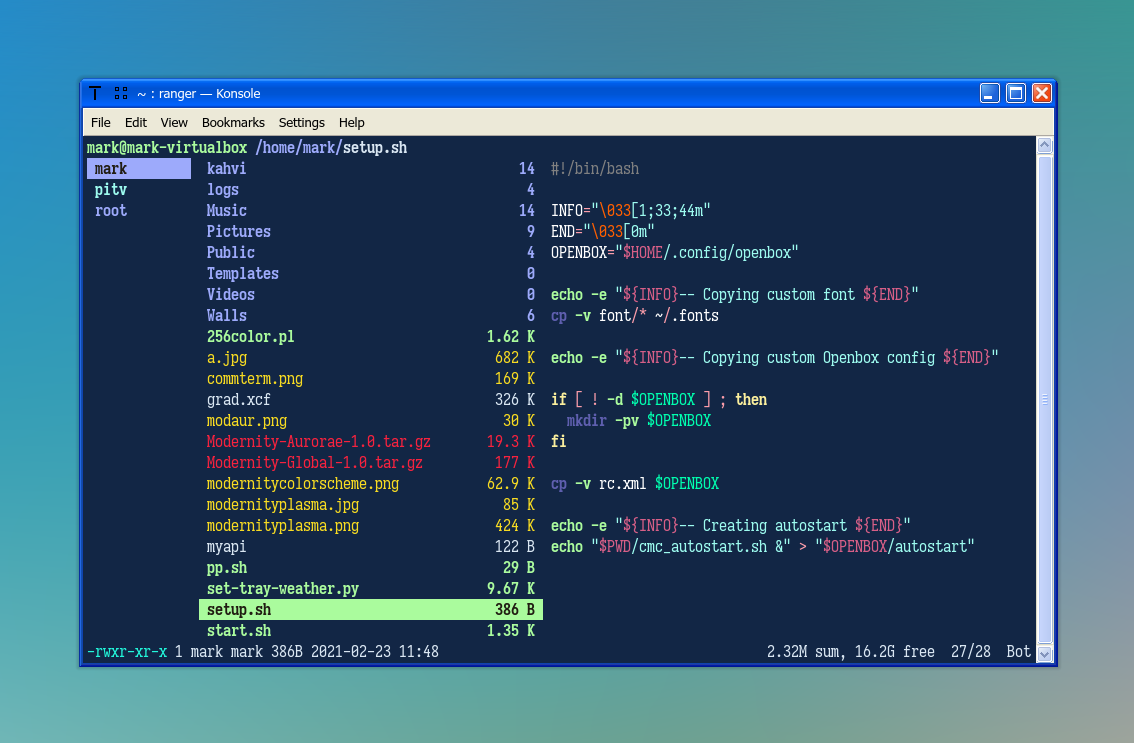
Task: Maximize the Konsole window
Action: click(1015, 93)
